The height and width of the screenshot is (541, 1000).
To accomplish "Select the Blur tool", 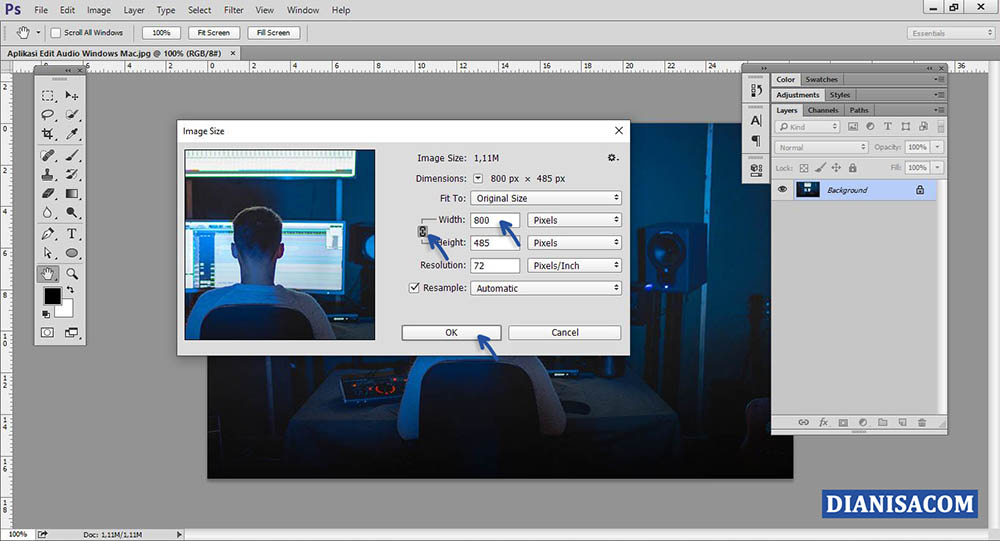I will (48, 212).
